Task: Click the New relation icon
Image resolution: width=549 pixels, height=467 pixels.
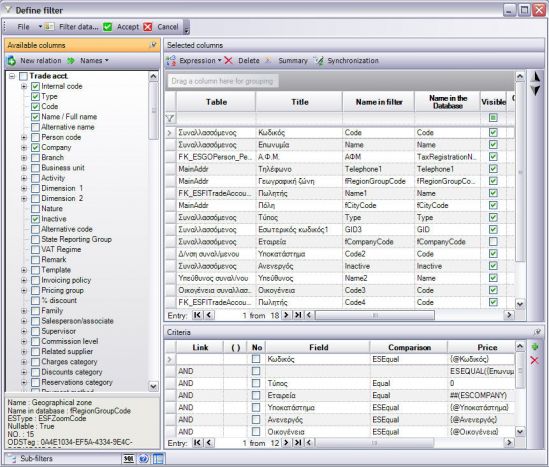Action: [12, 61]
